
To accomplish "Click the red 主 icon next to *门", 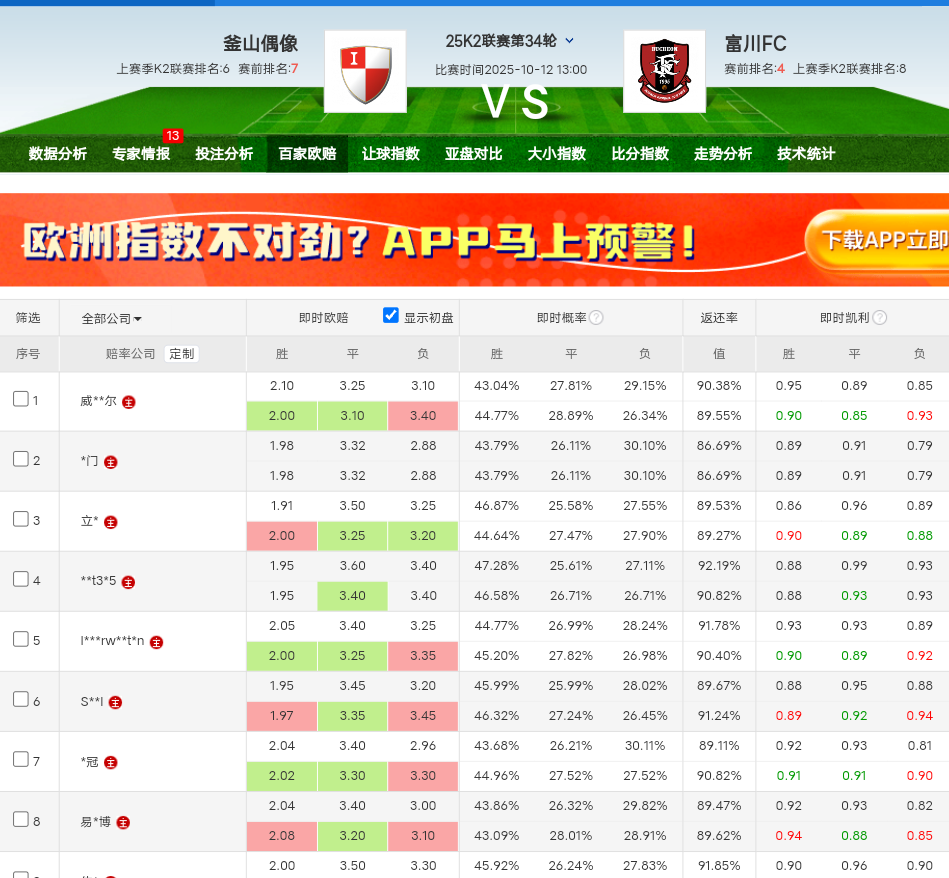I will [x=111, y=462].
